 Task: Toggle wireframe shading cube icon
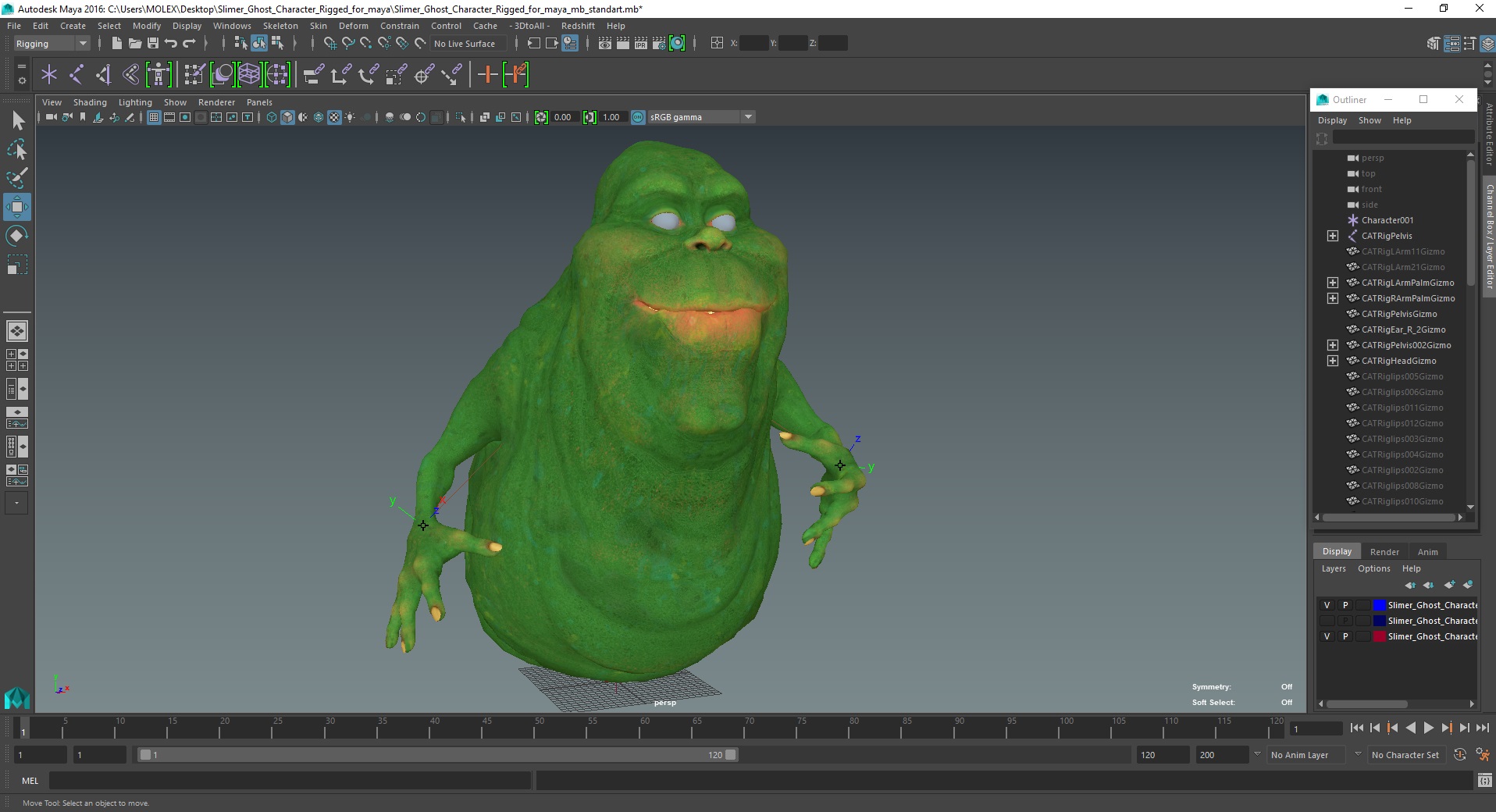coord(272,117)
